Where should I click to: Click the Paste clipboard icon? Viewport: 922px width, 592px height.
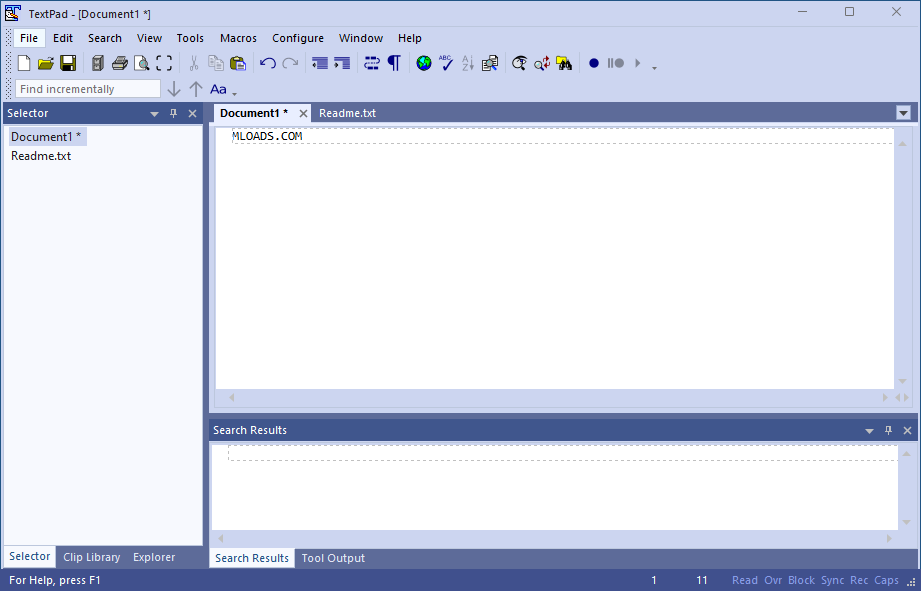pyautogui.click(x=238, y=63)
